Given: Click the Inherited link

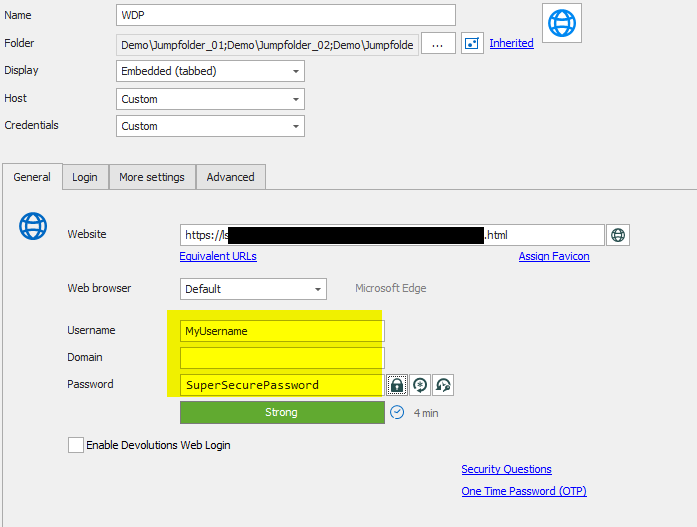Looking at the screenshot, I should 512,43.
